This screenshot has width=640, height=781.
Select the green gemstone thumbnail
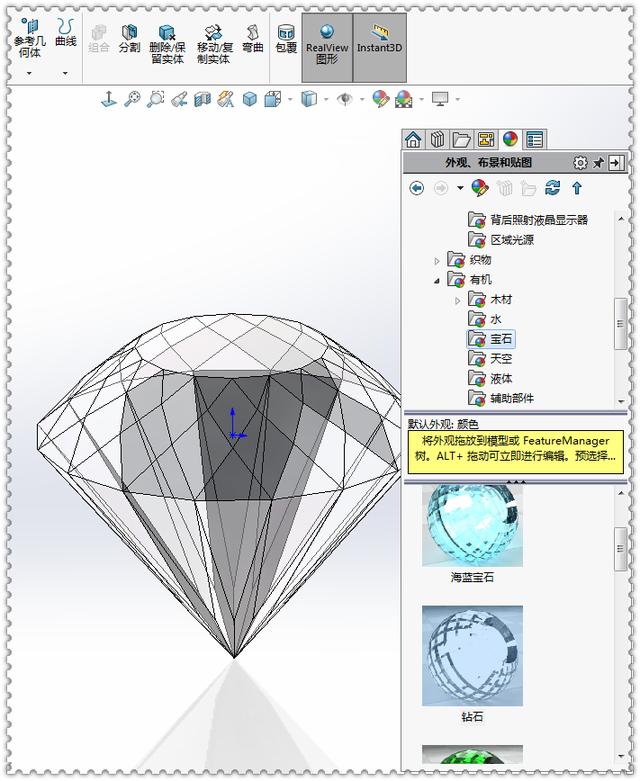(x=472, y=754)
